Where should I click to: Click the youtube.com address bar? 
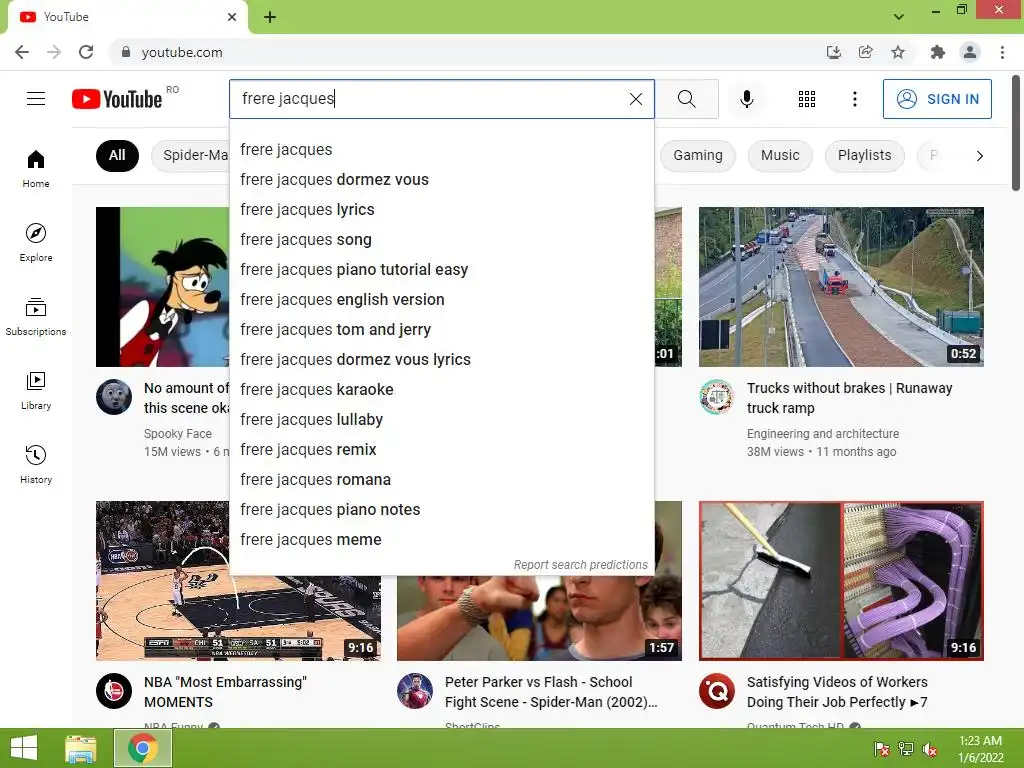[457, 52]
